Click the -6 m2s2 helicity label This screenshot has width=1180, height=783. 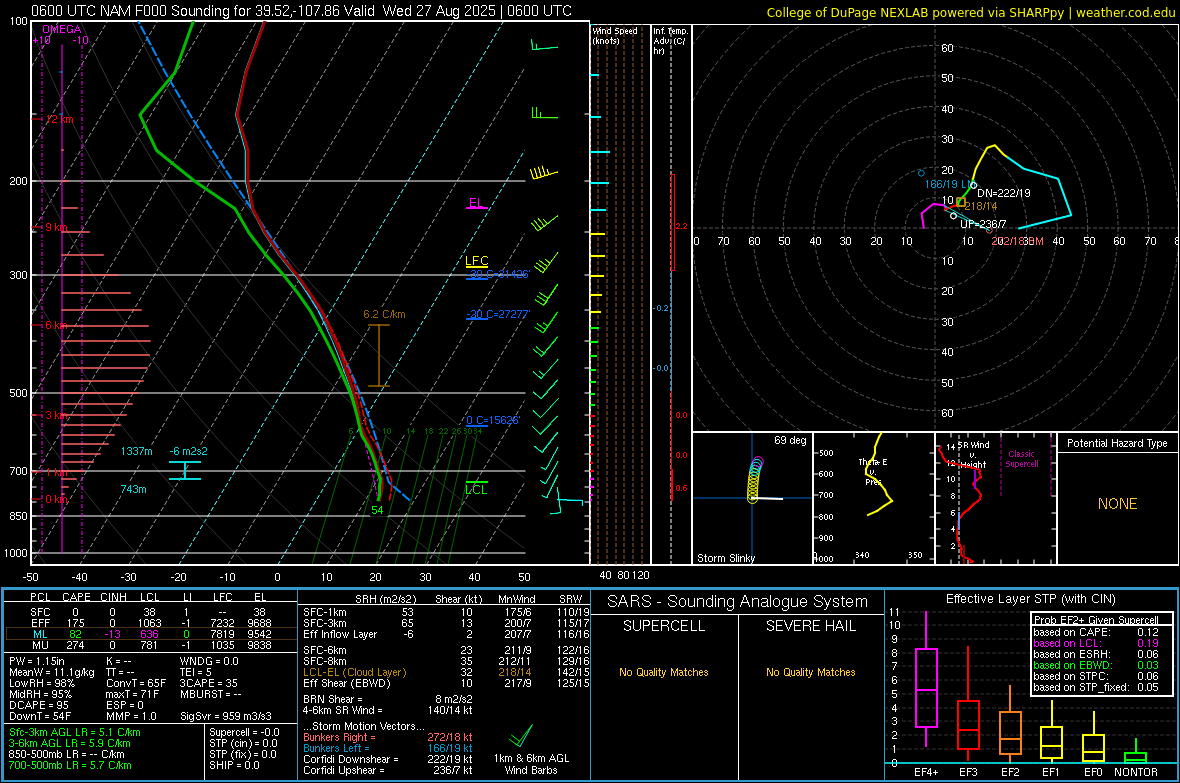tap(188, 451)
